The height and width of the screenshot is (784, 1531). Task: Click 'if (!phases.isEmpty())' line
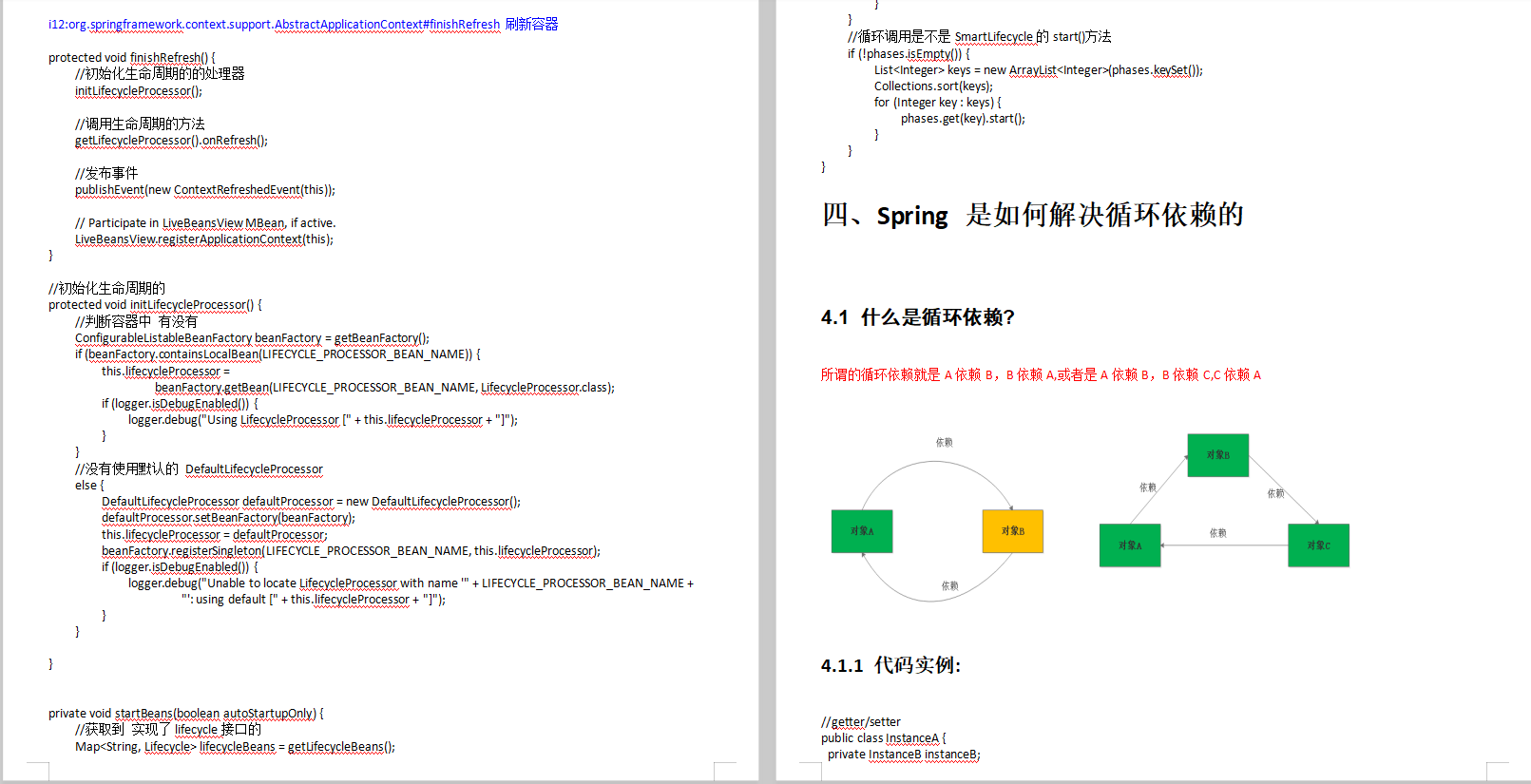tap(909, 54)
